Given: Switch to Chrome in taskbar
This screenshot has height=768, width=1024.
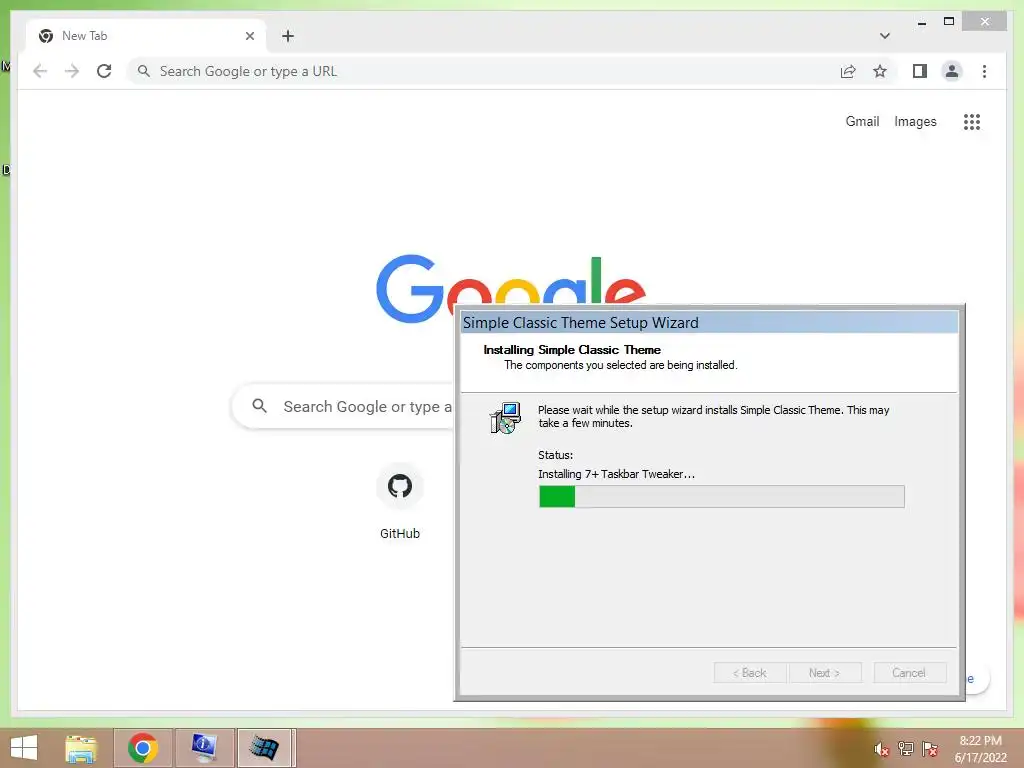Looking at the screenshot, I should pos(143,748).
